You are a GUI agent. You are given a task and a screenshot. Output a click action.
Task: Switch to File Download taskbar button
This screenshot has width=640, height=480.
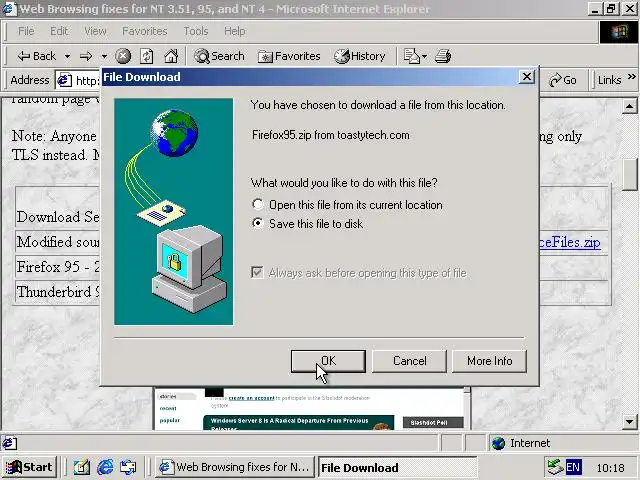(x=398, y=467)
